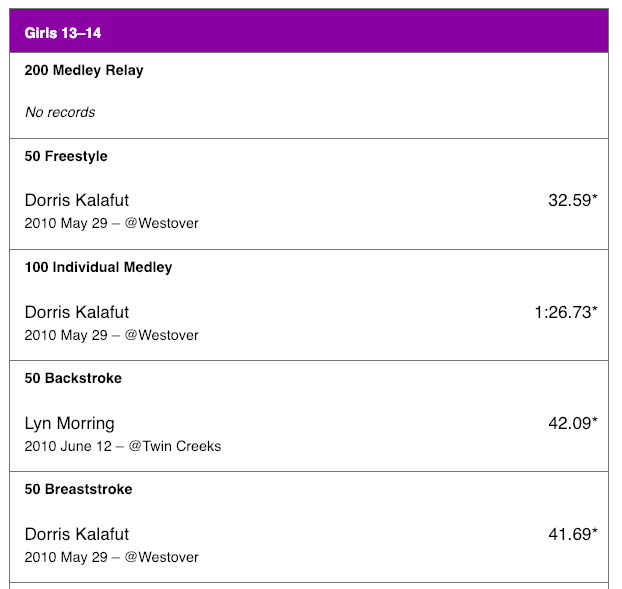Open the 50 Breaststroke event heading
Screen dimensions: 622x589
click(78, 489)
